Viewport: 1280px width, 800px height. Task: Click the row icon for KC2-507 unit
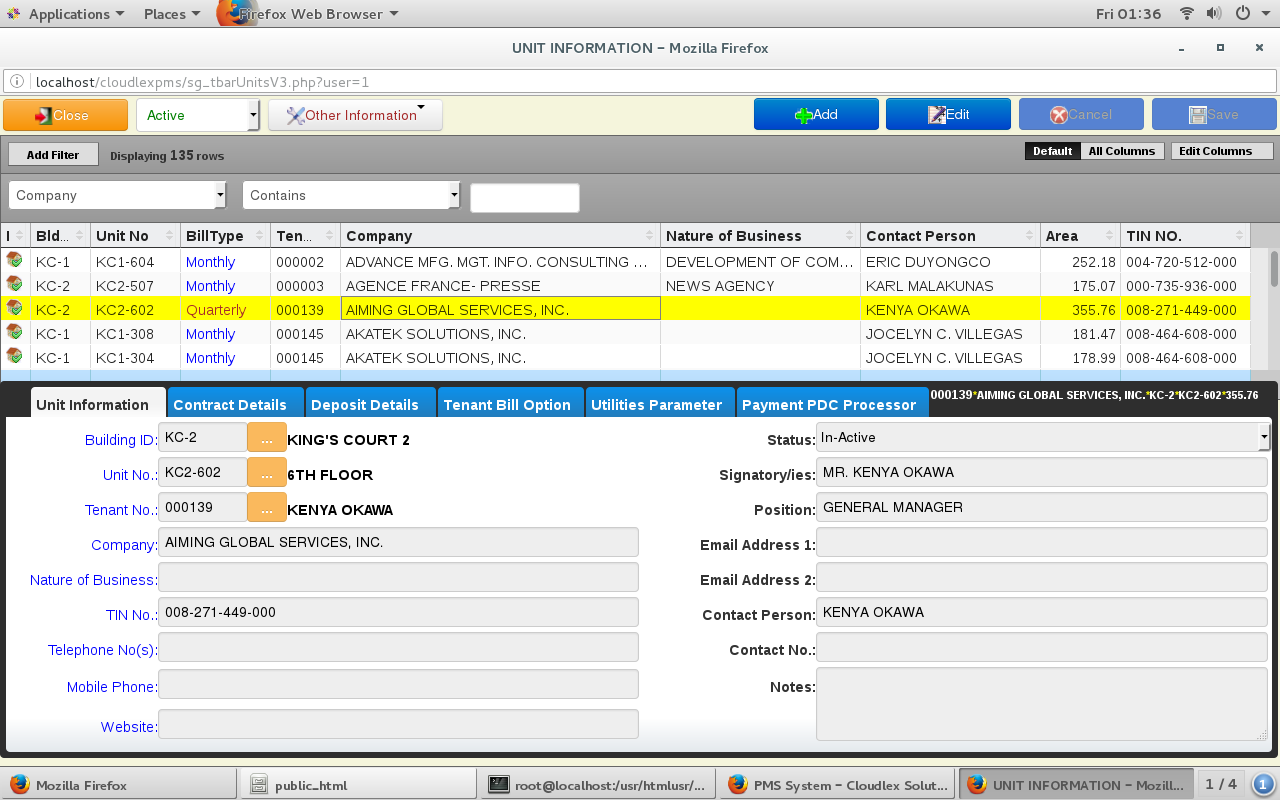[x=14, y=285]
